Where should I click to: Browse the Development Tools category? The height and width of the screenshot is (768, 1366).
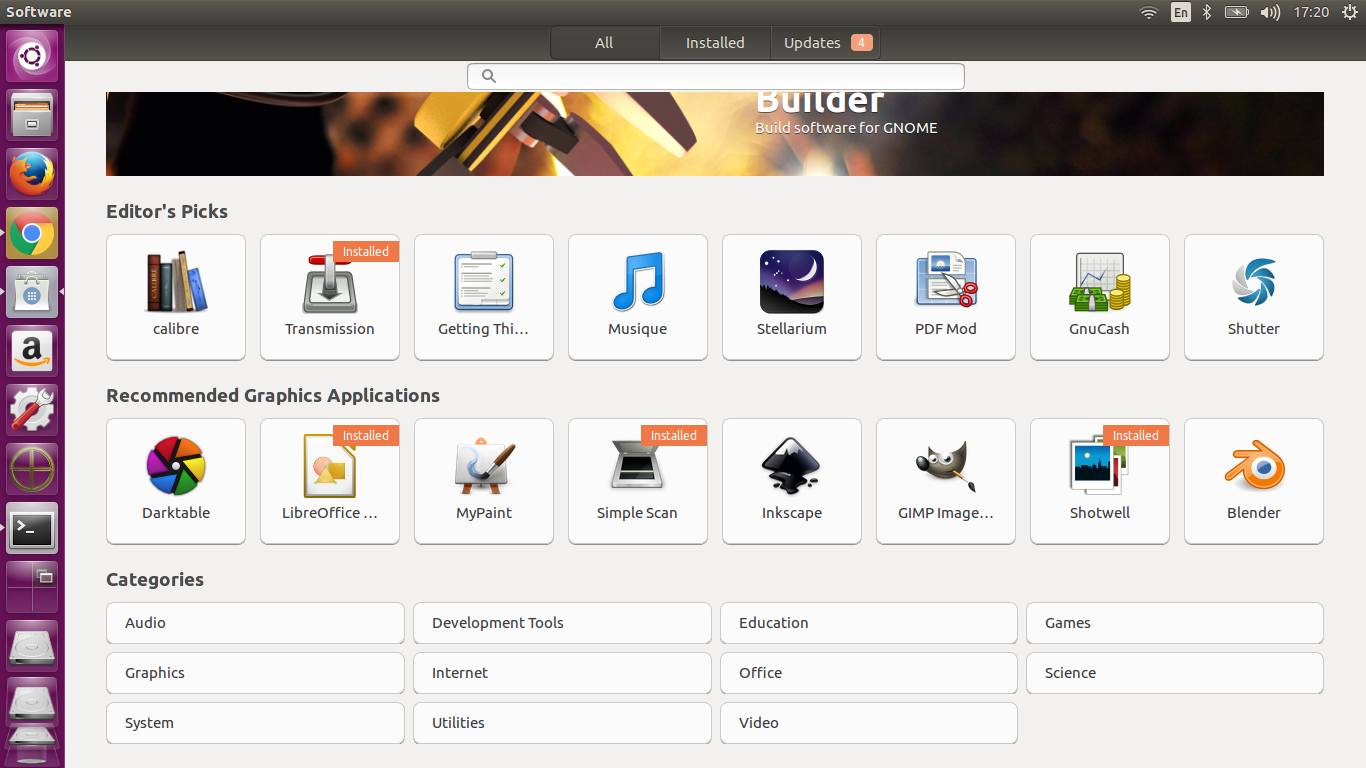click(562, 623)
